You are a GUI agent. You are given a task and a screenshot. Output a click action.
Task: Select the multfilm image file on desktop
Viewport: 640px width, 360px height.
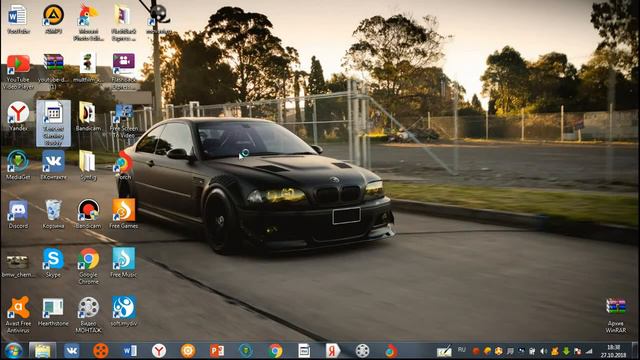click(88, 68)
